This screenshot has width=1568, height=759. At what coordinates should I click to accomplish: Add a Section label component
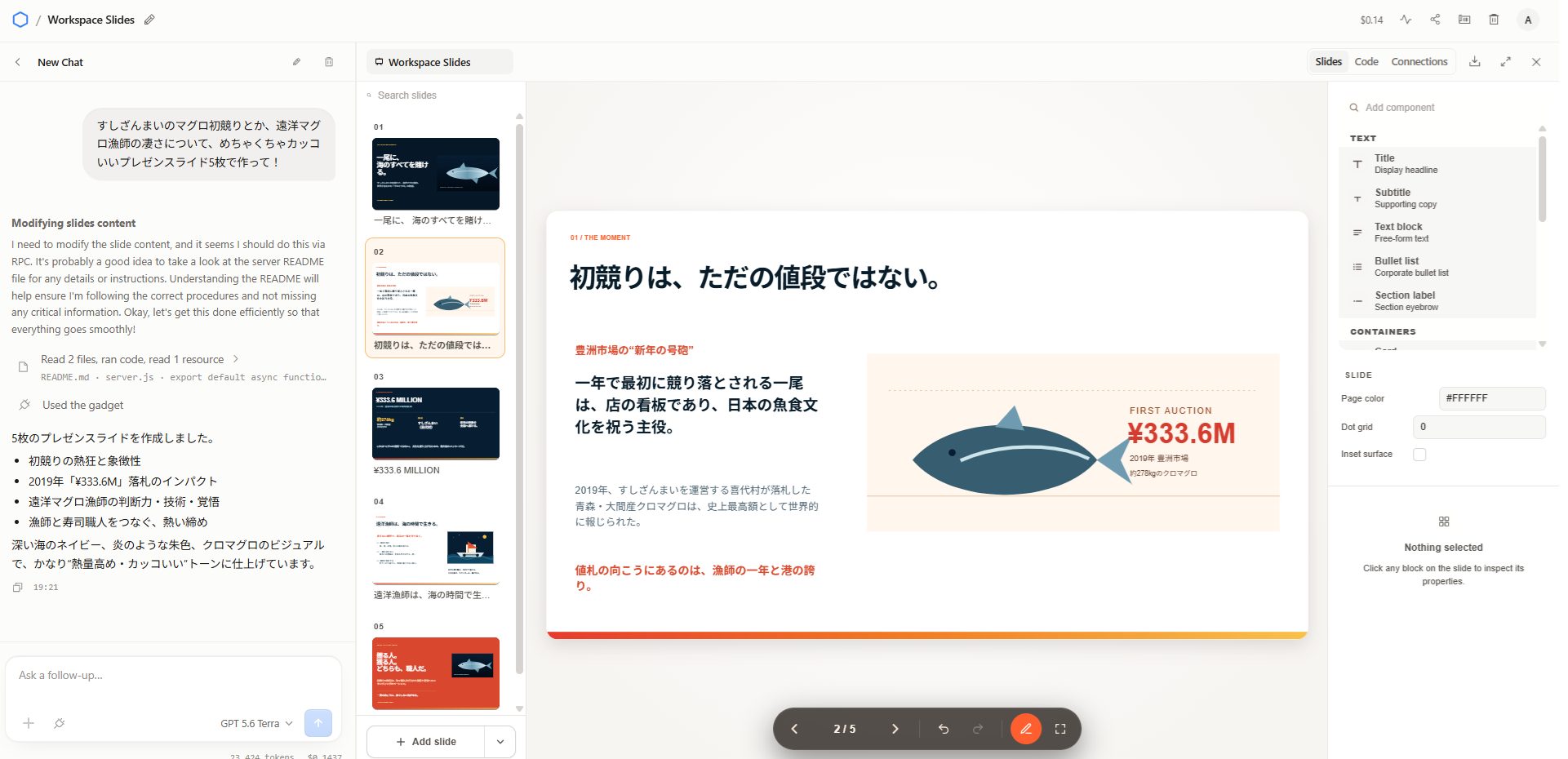[1437, 301]
